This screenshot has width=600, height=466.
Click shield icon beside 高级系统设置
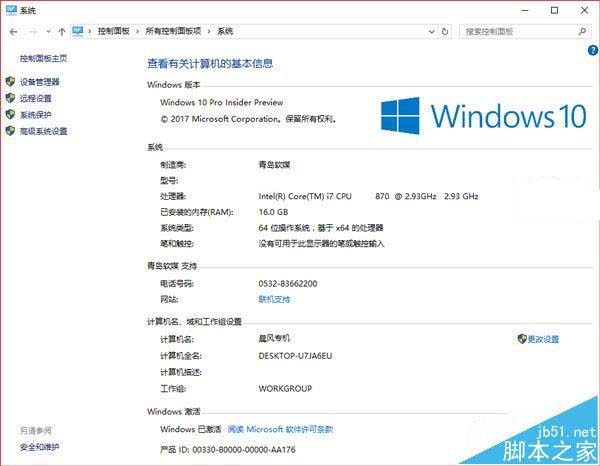10,130
